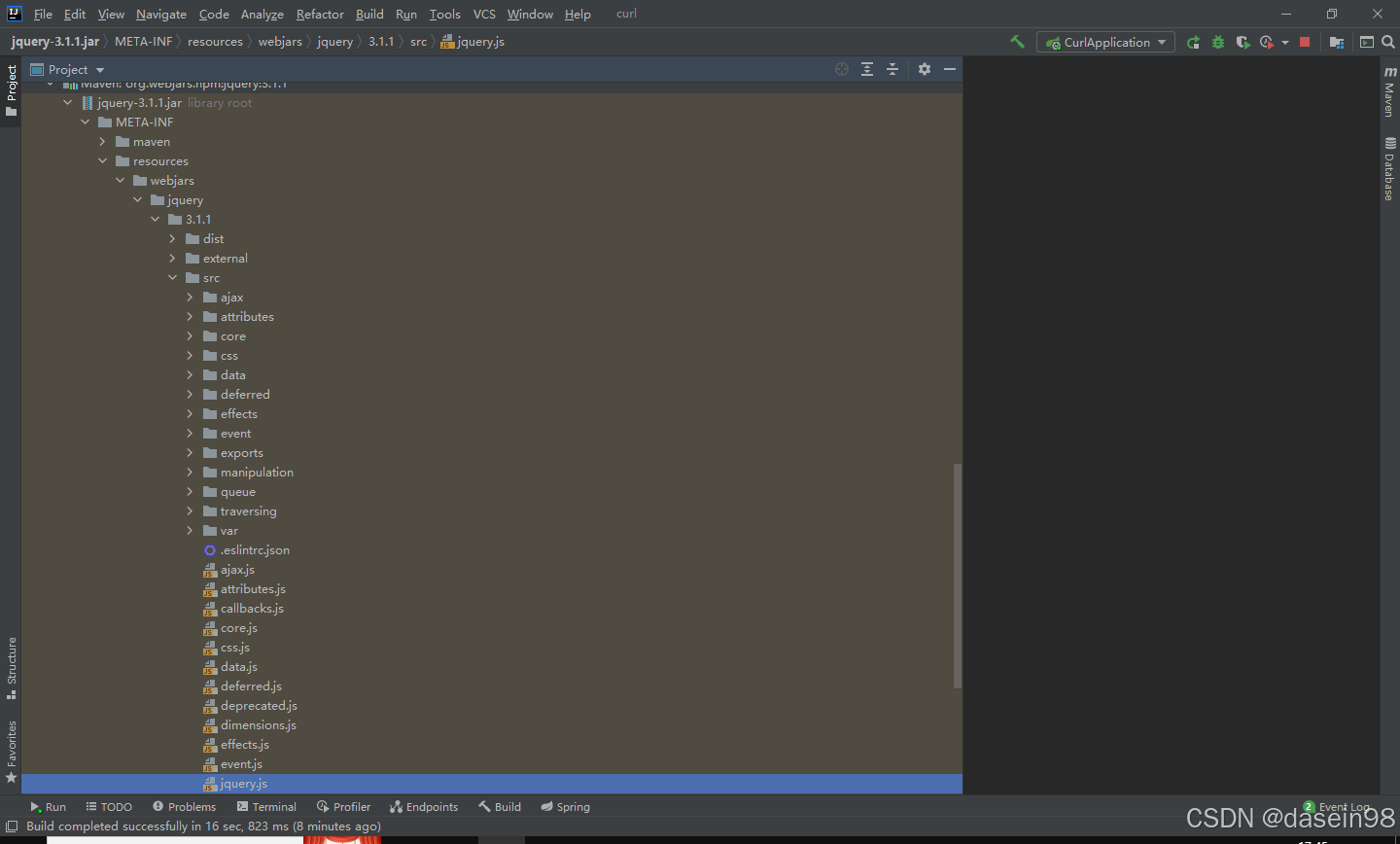Open the Code menu

[214, 14]
